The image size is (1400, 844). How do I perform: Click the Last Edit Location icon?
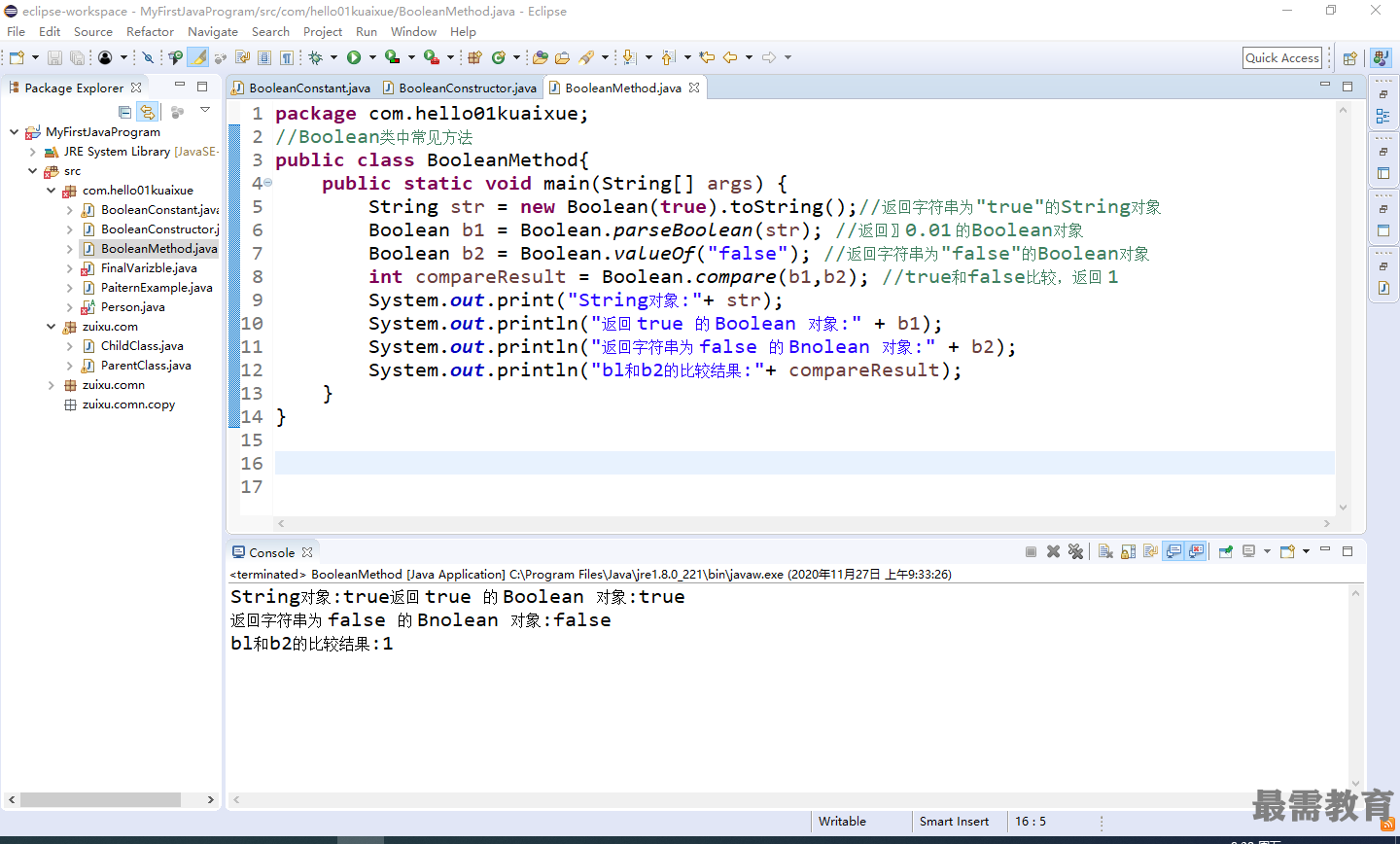pos(707,57)
